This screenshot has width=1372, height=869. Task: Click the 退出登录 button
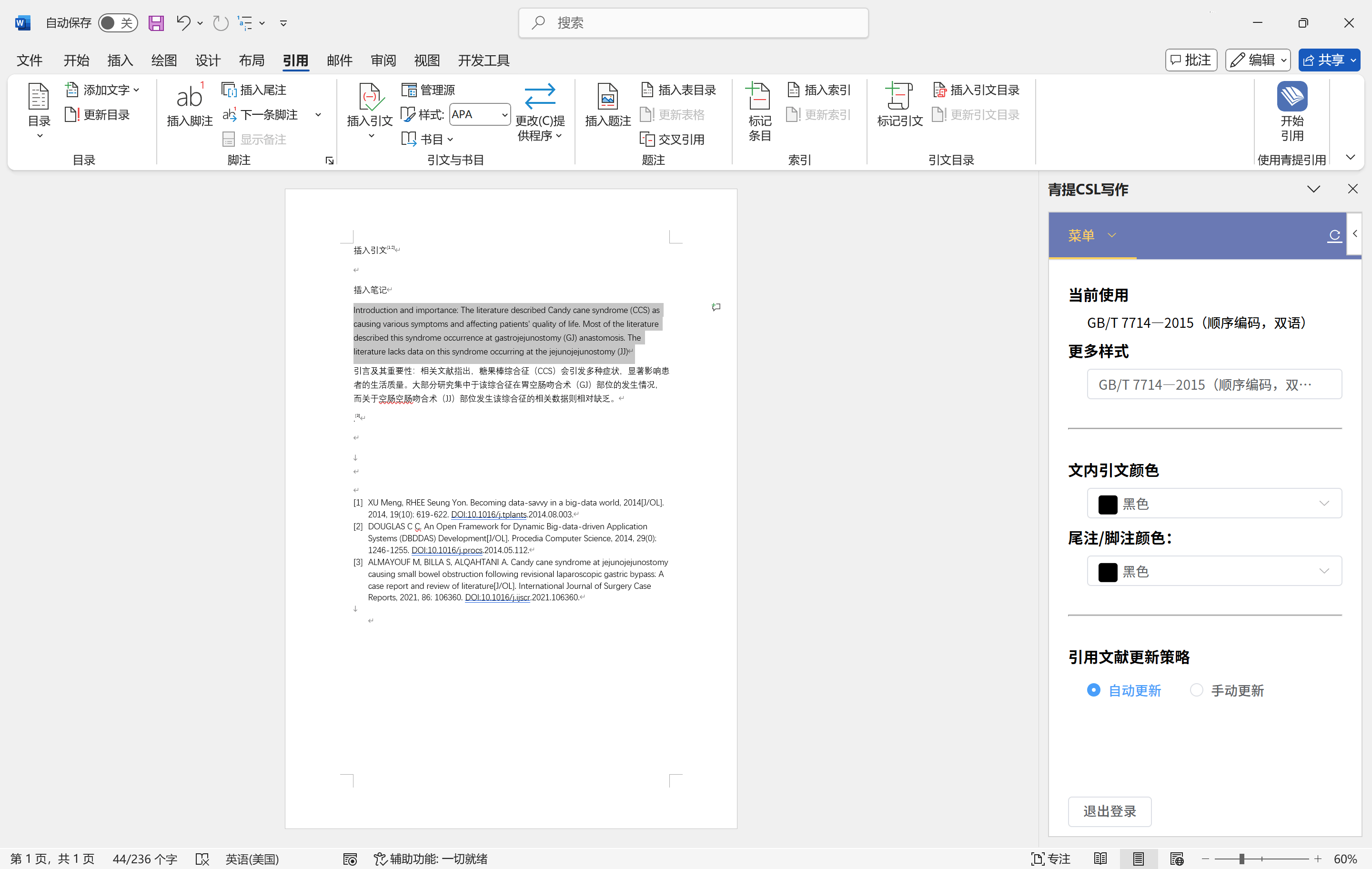click(1110, 811)
